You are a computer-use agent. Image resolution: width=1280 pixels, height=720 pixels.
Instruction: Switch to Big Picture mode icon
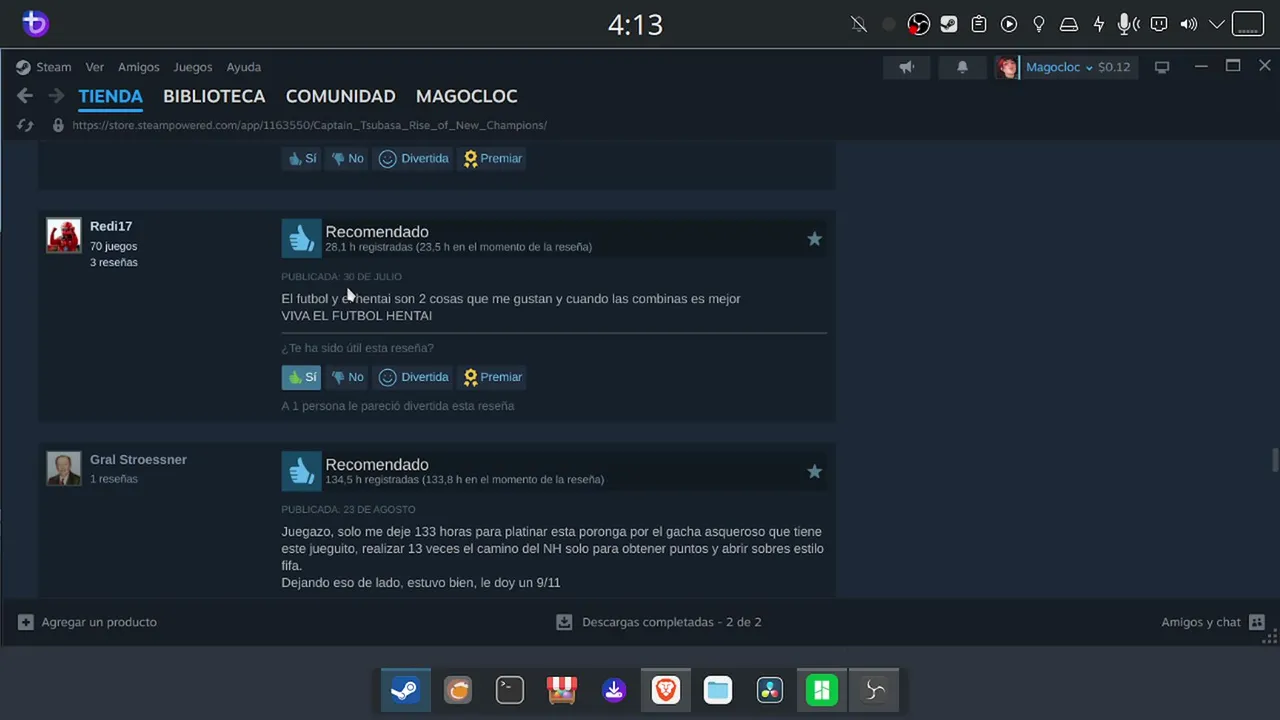click(1162, 67)
